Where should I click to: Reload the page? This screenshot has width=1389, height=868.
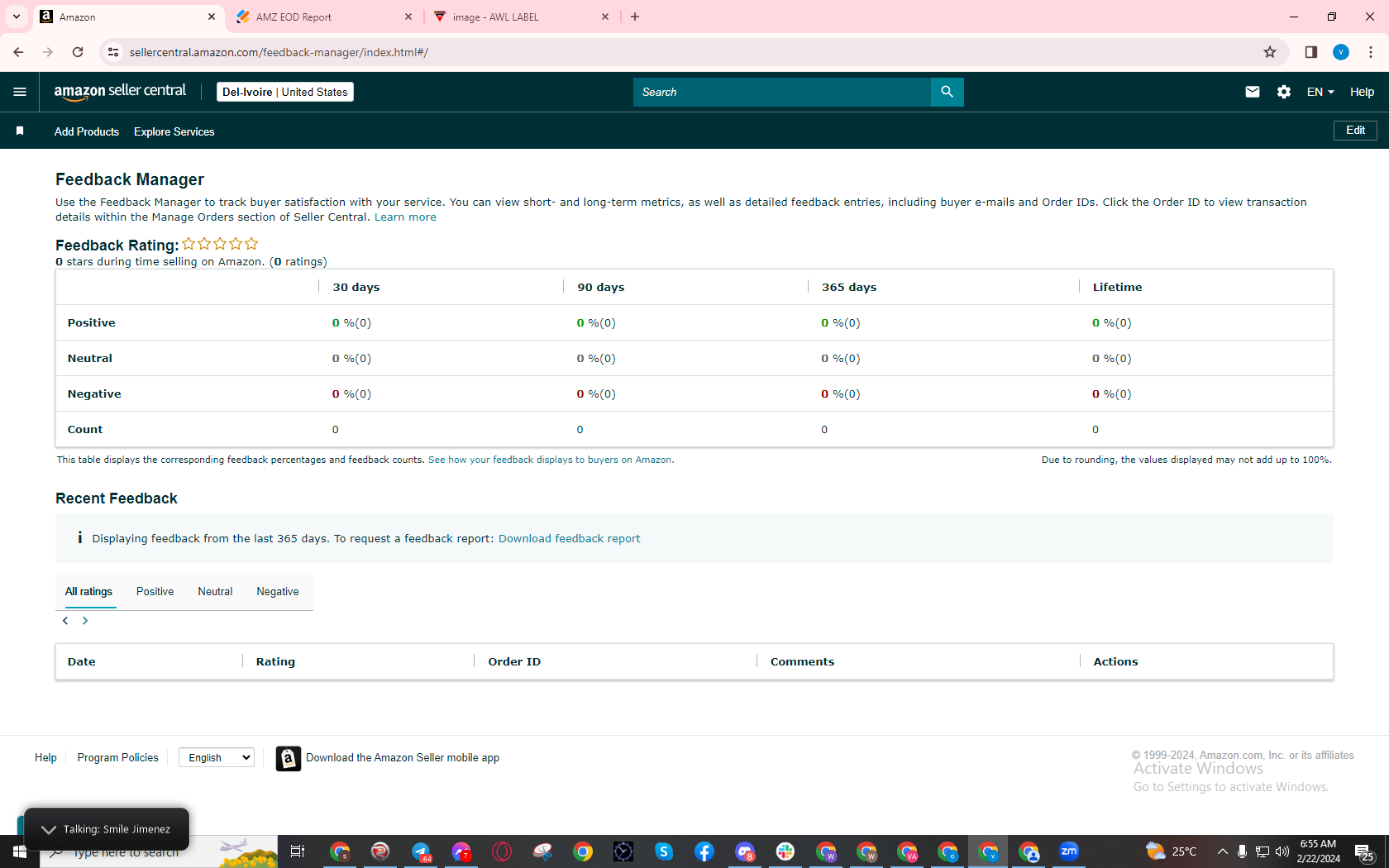click(x=78, y=52)
